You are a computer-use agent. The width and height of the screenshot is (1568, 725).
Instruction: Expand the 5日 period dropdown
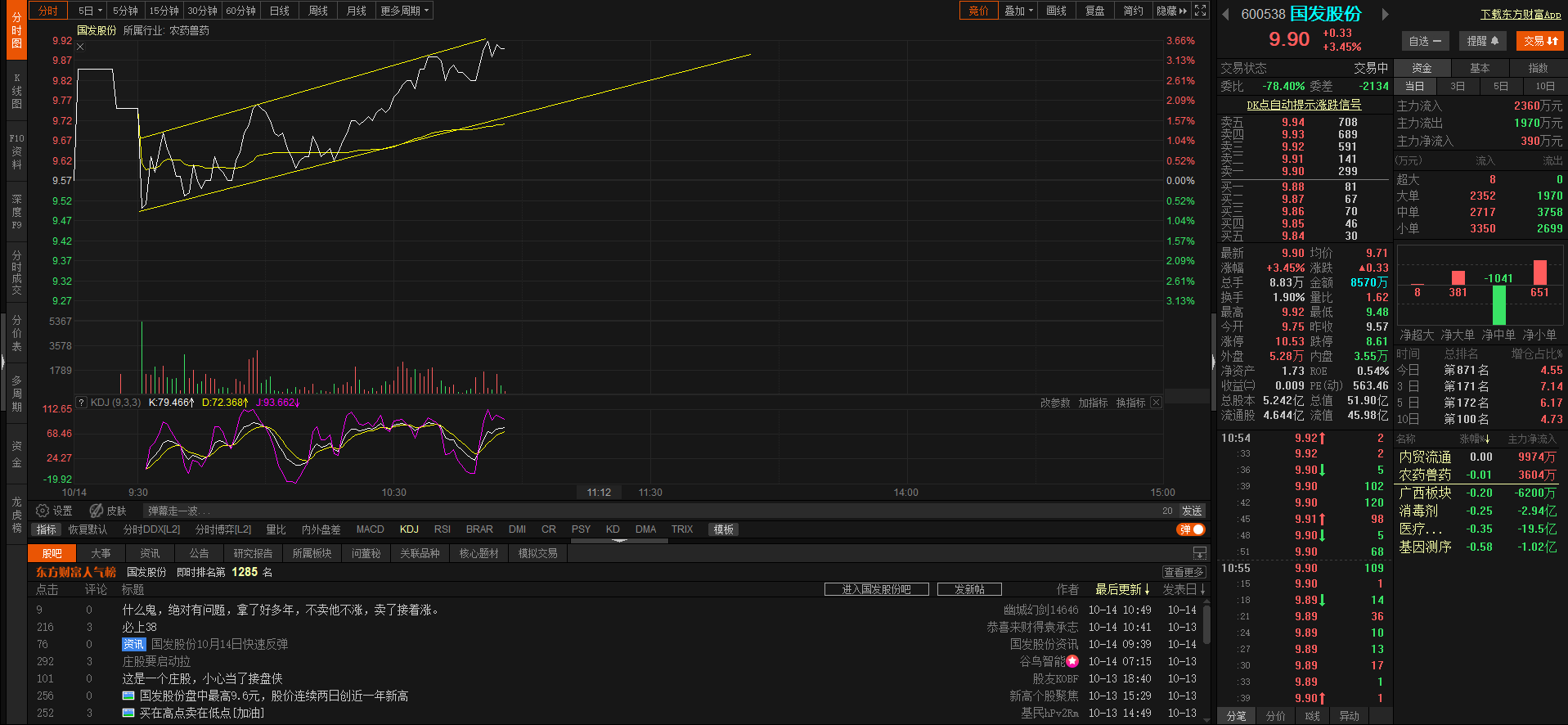click(x=90, y=11)
